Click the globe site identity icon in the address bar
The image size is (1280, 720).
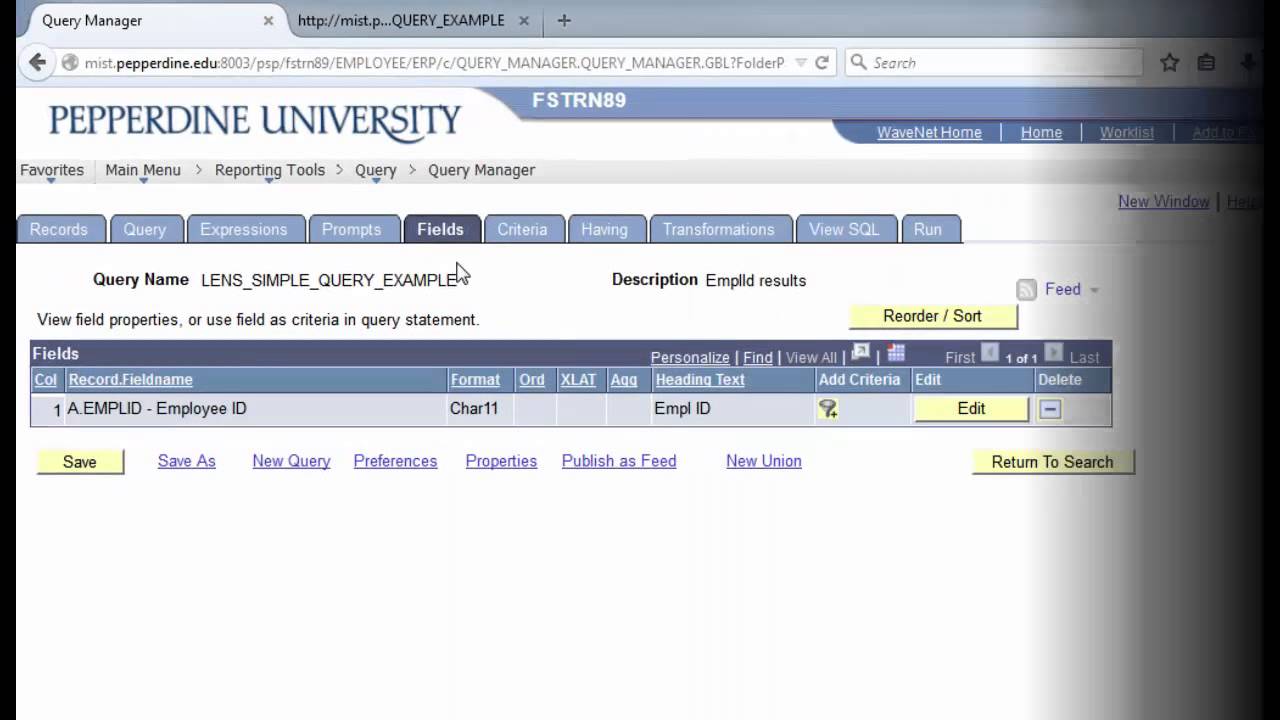[x=70, y=62]
